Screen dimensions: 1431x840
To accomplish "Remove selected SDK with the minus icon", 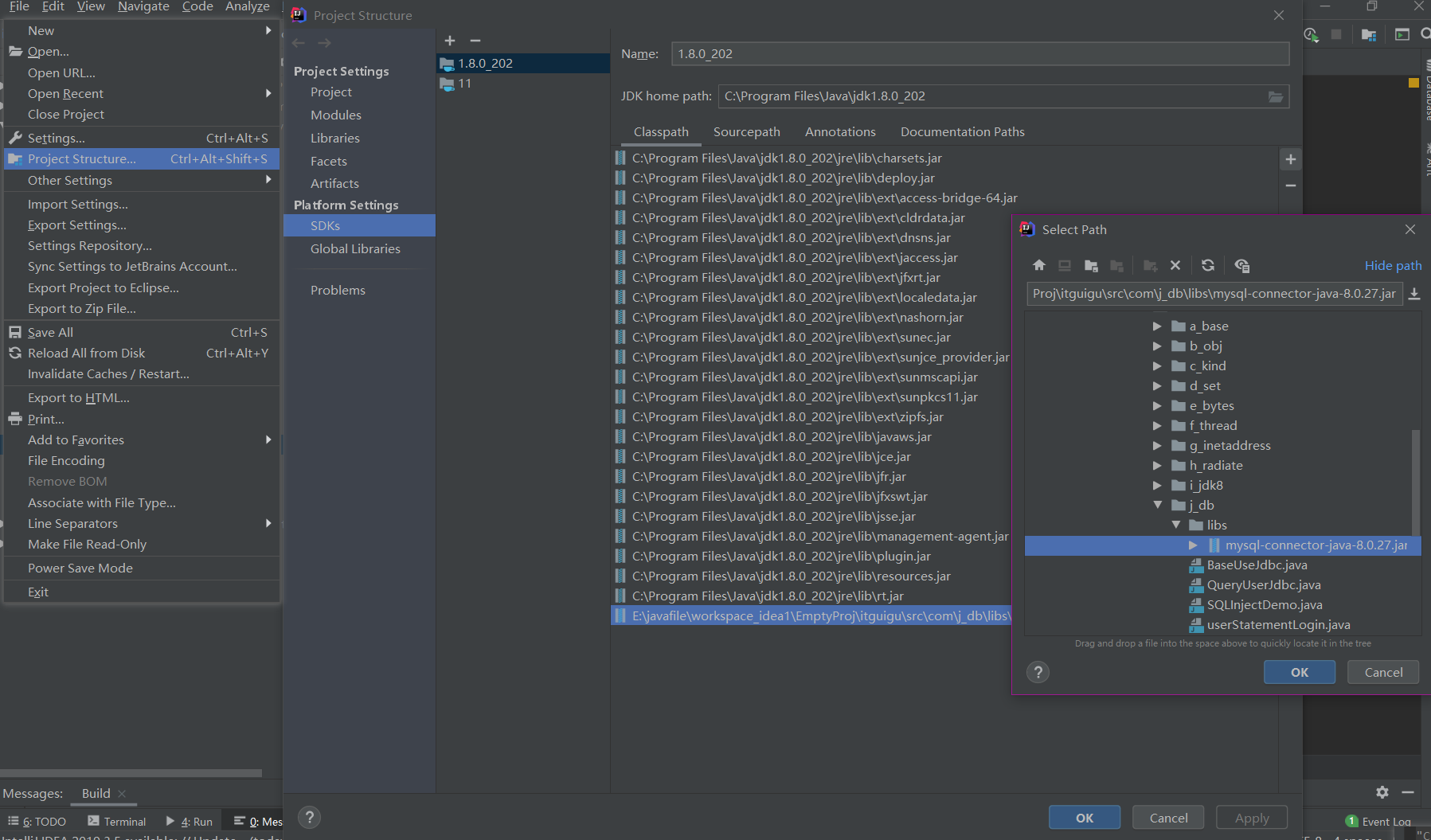I will coord(475,41).
